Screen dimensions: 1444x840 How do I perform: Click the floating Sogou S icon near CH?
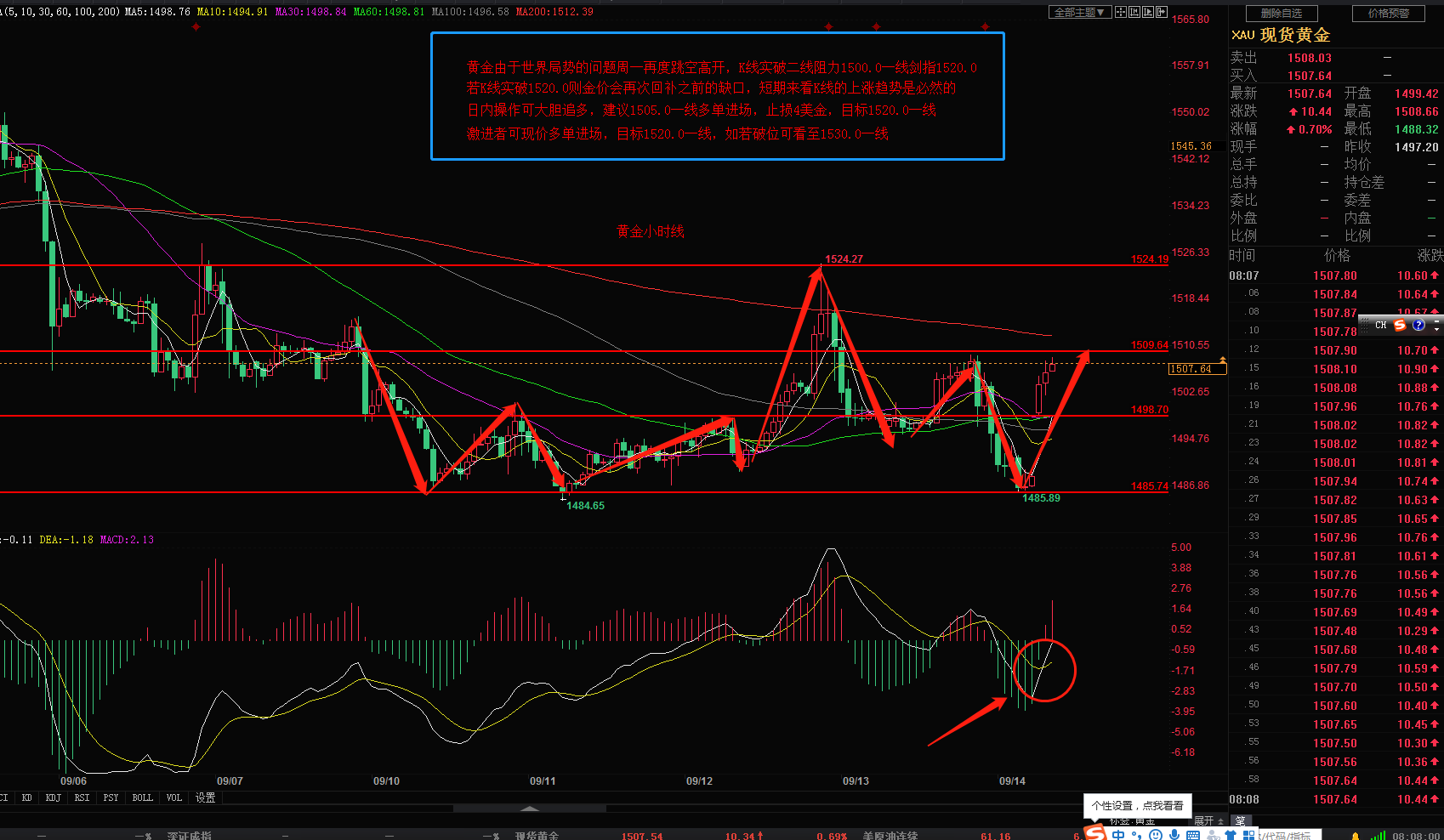[1400, 325]
